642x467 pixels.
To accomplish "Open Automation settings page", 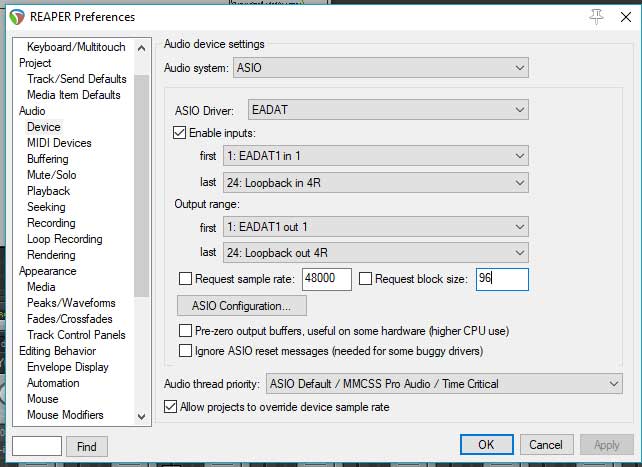I will tap(53, 382).
